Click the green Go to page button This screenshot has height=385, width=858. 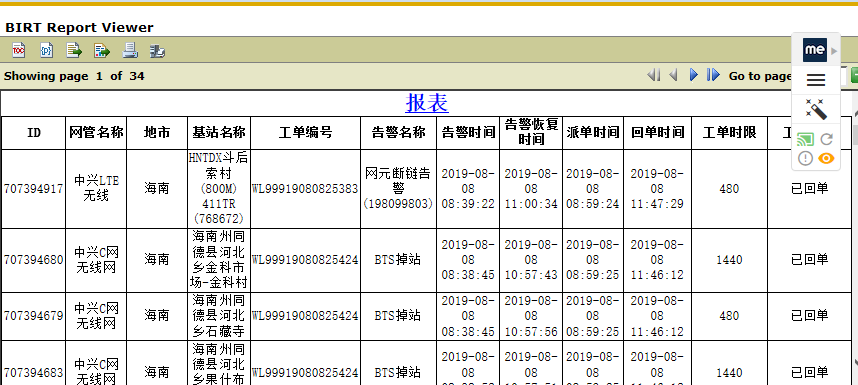[x=854, y=75]
